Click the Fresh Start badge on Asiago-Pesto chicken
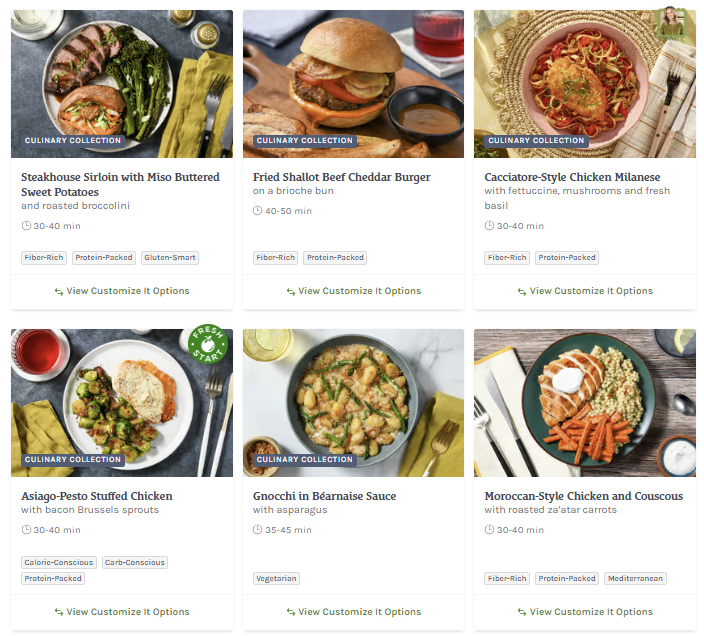704x636 pixels. click(x=208, y=344)
